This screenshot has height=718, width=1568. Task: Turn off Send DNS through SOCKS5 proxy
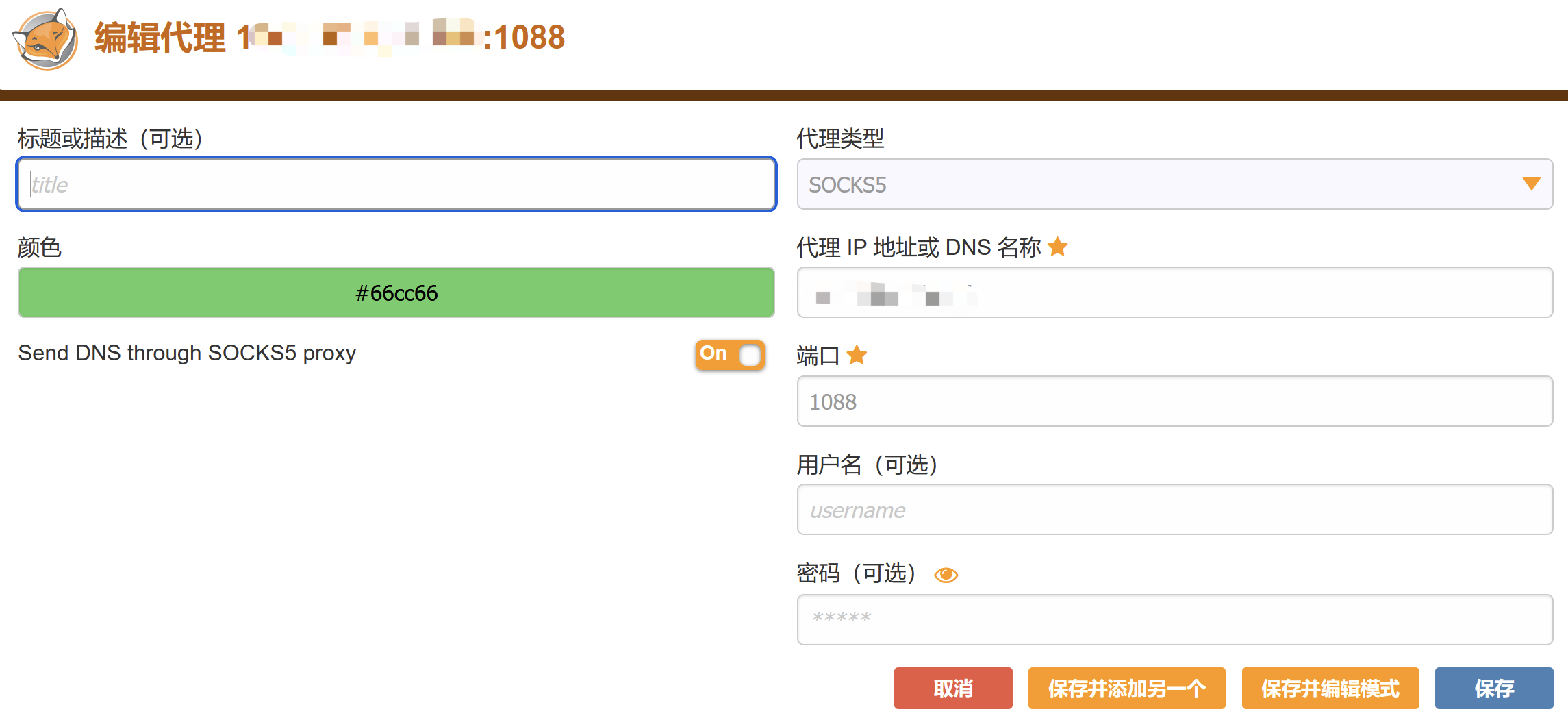coord(729,355)
